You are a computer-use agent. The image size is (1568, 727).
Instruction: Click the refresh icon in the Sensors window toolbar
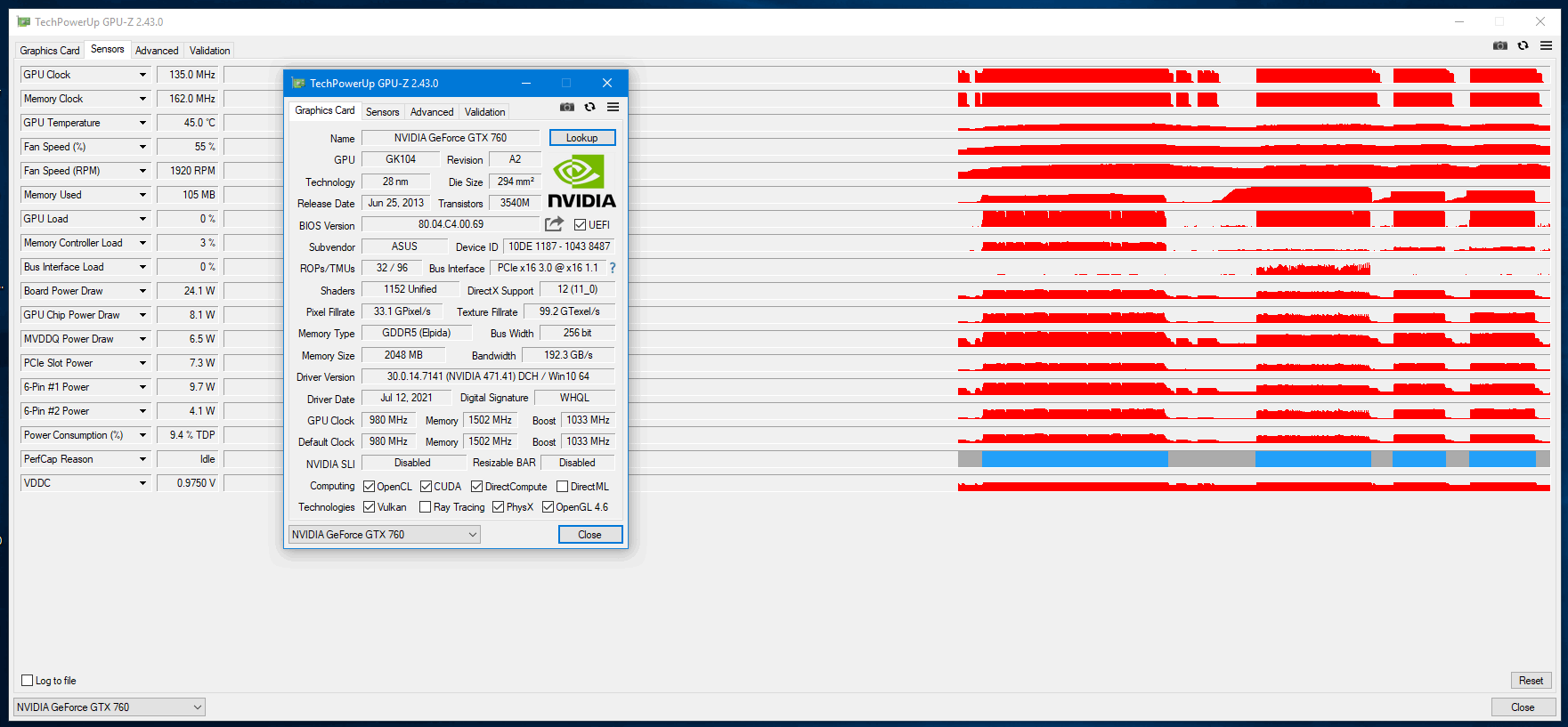click(x=1523, y=45)
